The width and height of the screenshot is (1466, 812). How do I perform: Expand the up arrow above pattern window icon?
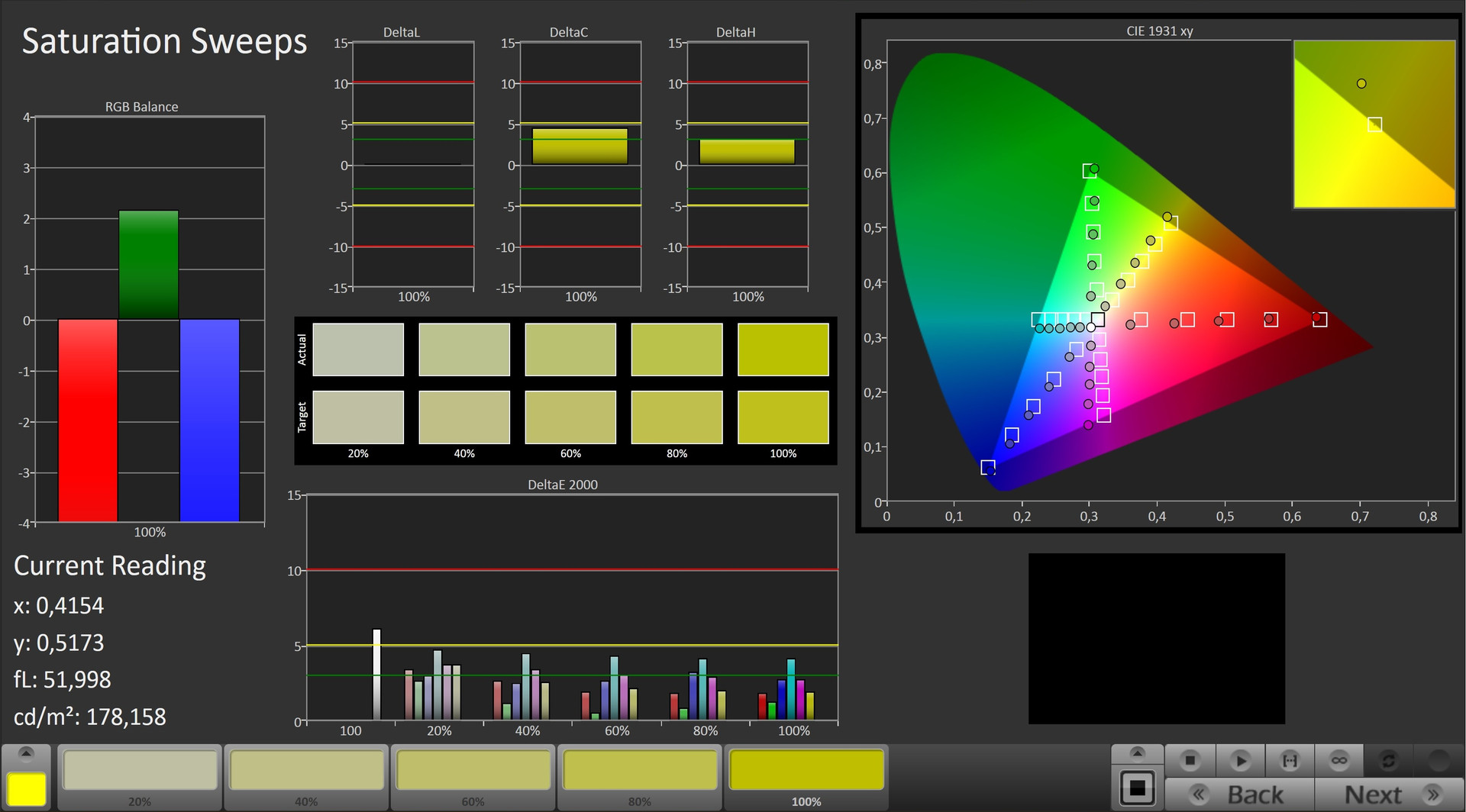click(1137, 754)
